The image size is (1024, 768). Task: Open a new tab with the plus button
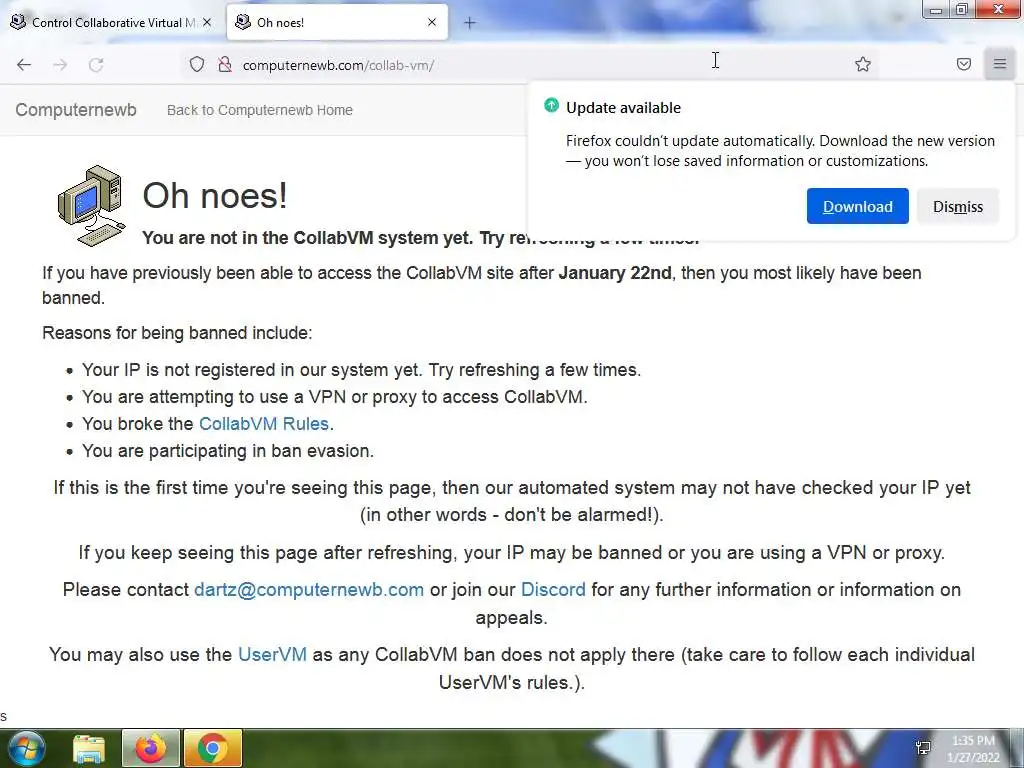[470, 23]
